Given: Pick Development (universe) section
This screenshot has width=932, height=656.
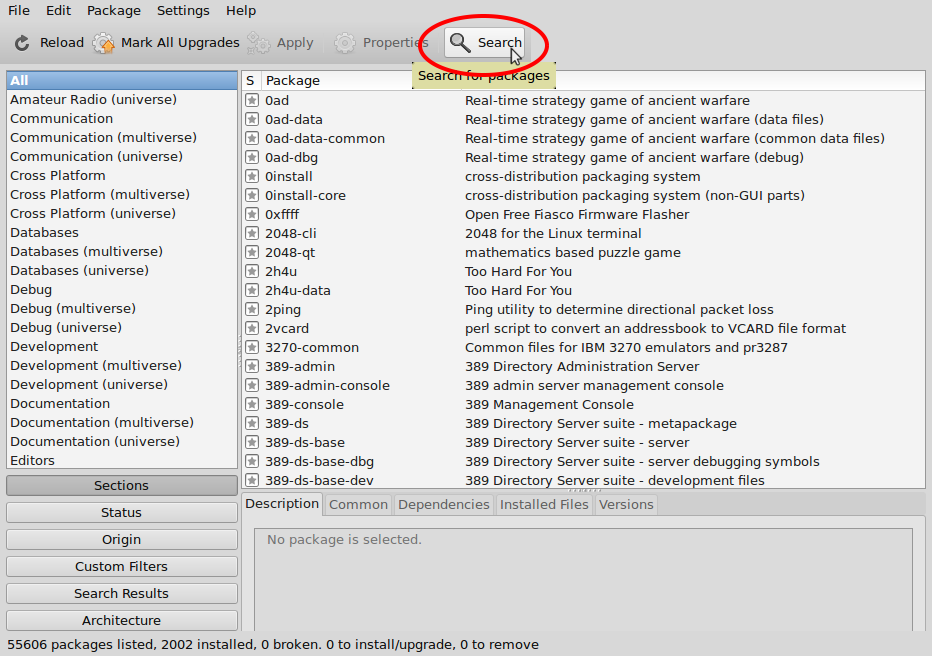Looking at the screenshot, I should pos(122,384).
